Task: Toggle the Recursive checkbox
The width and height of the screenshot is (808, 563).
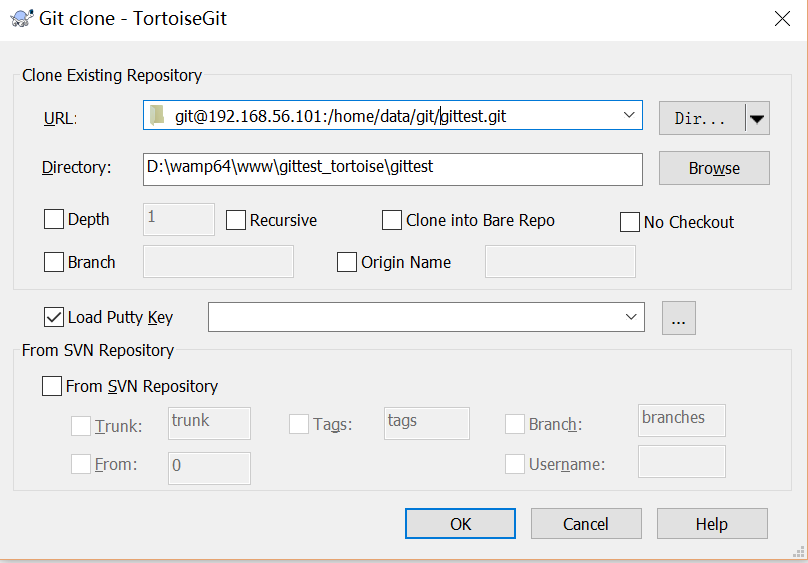Action: point(236,220)
